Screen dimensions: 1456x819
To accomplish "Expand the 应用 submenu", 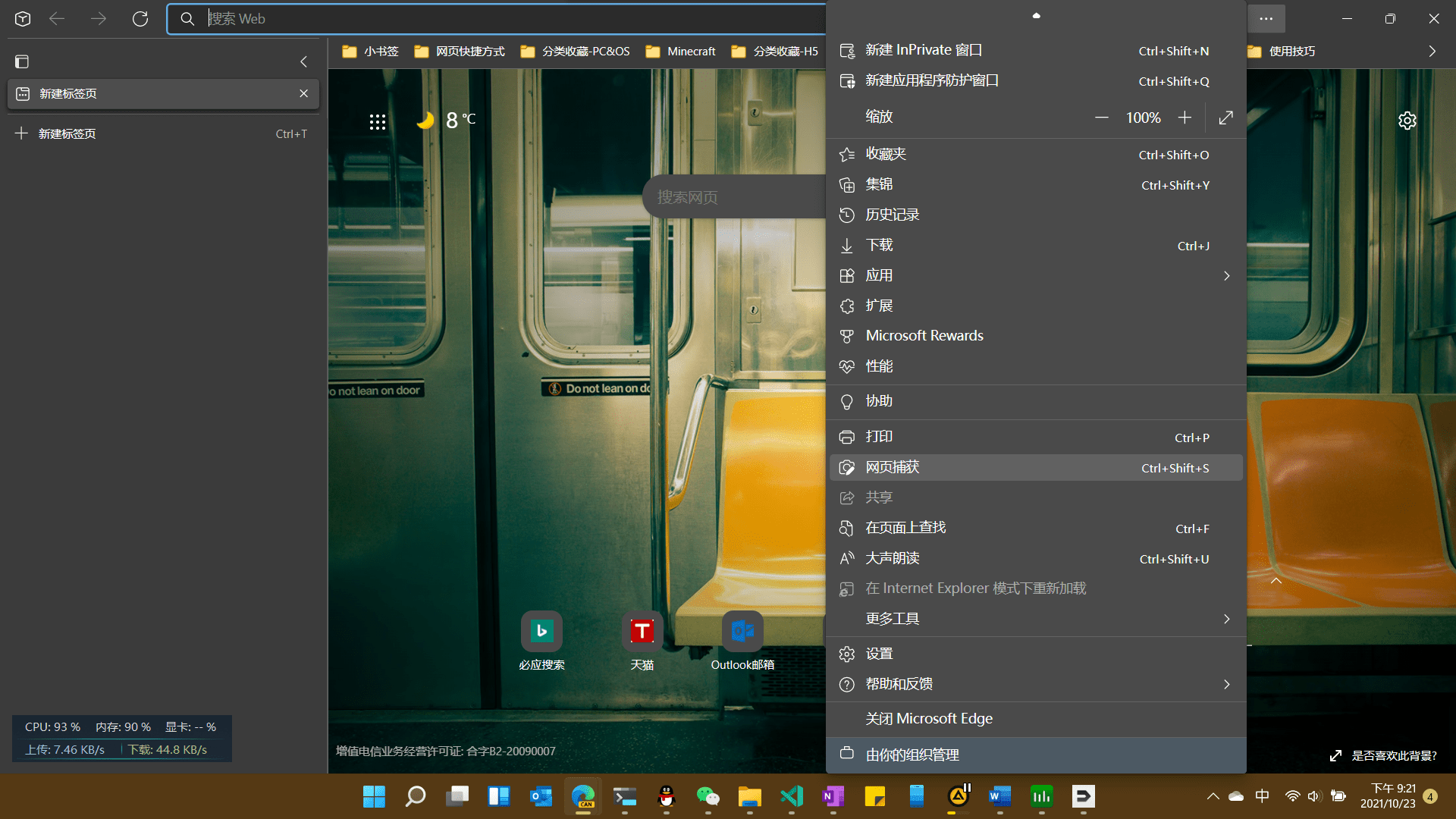I will pyautogui.click(x=1225, y=275).
